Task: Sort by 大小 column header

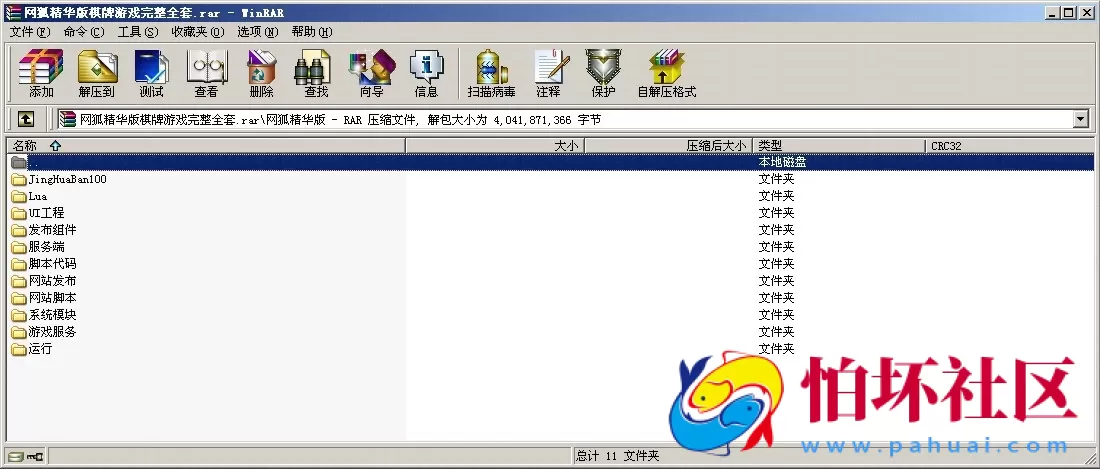Action: (495, 146)
